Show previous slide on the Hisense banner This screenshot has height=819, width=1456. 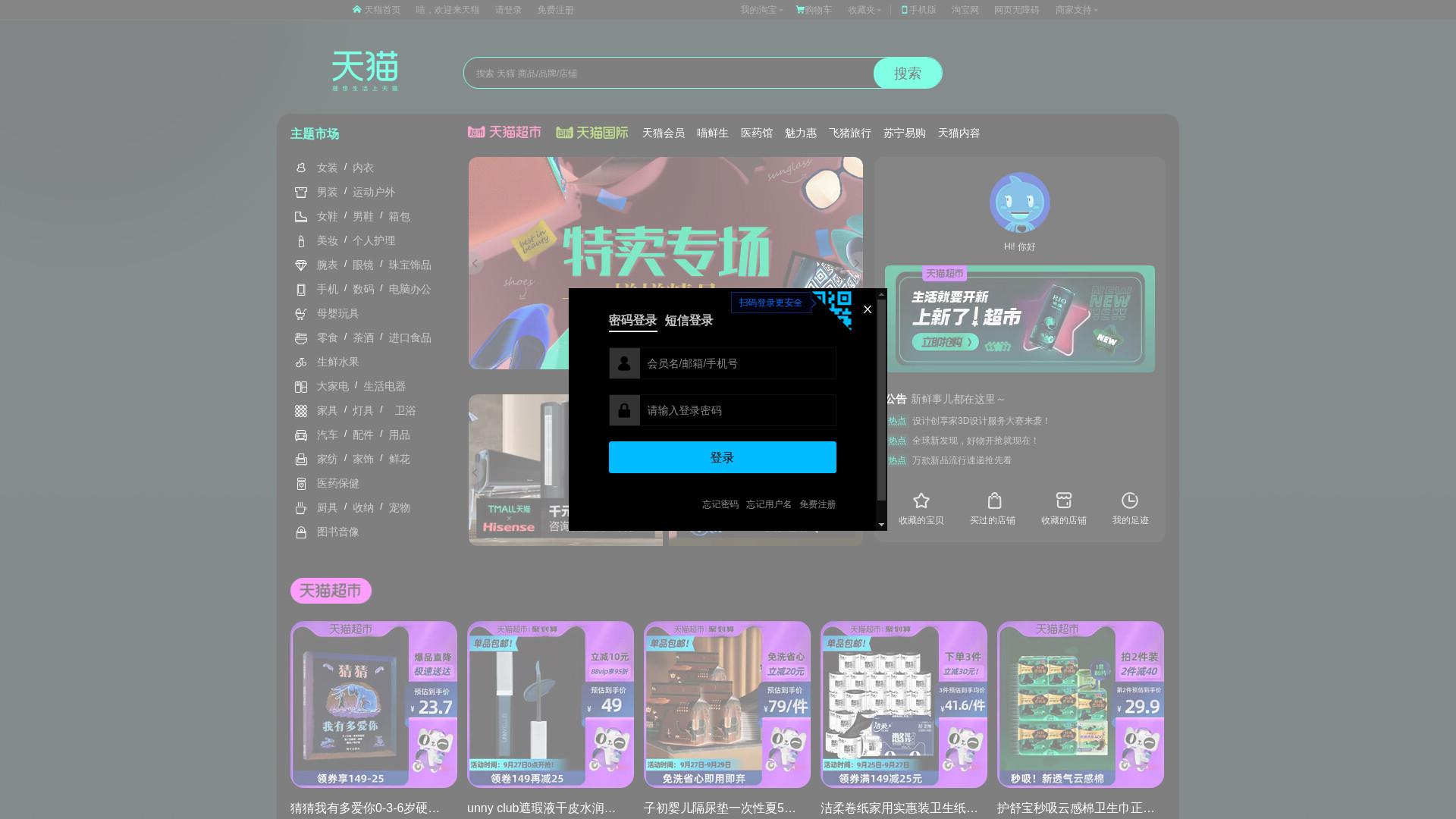475,472
